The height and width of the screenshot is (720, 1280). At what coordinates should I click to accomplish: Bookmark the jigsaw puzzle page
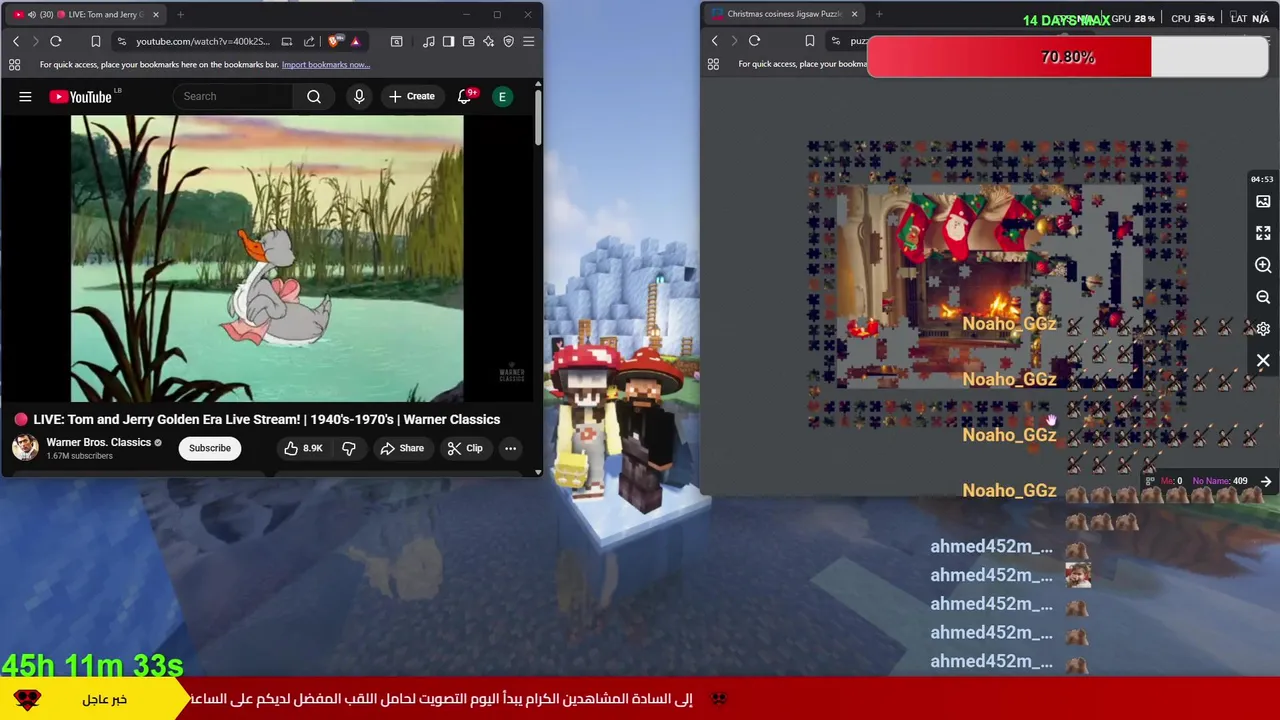810,41
